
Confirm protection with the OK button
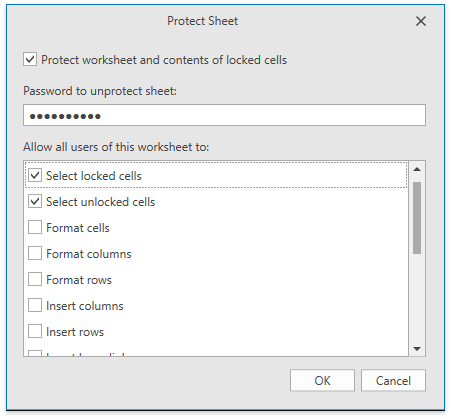click(x=322, y=380)
